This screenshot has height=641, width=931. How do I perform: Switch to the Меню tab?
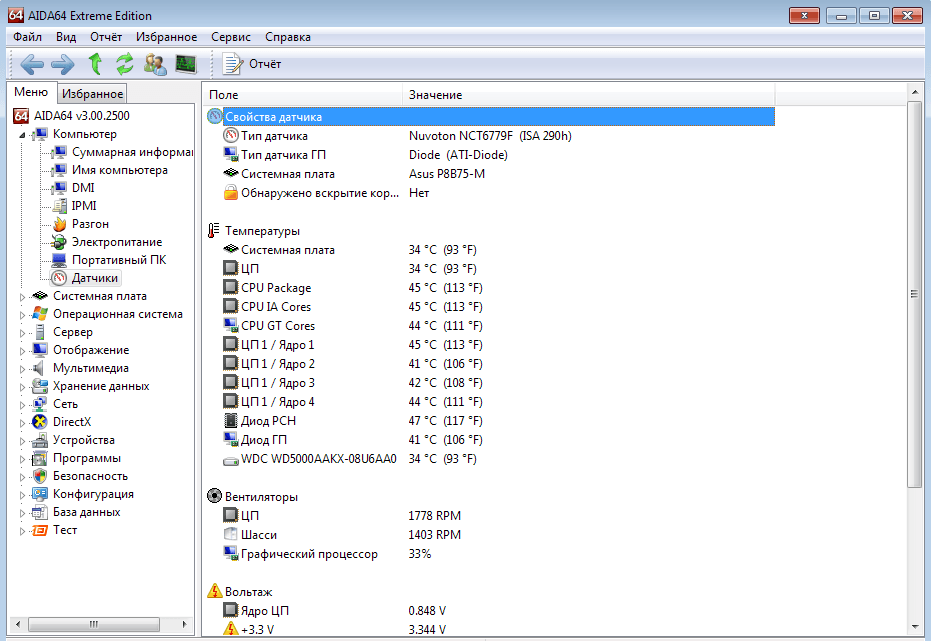point(31,93)
